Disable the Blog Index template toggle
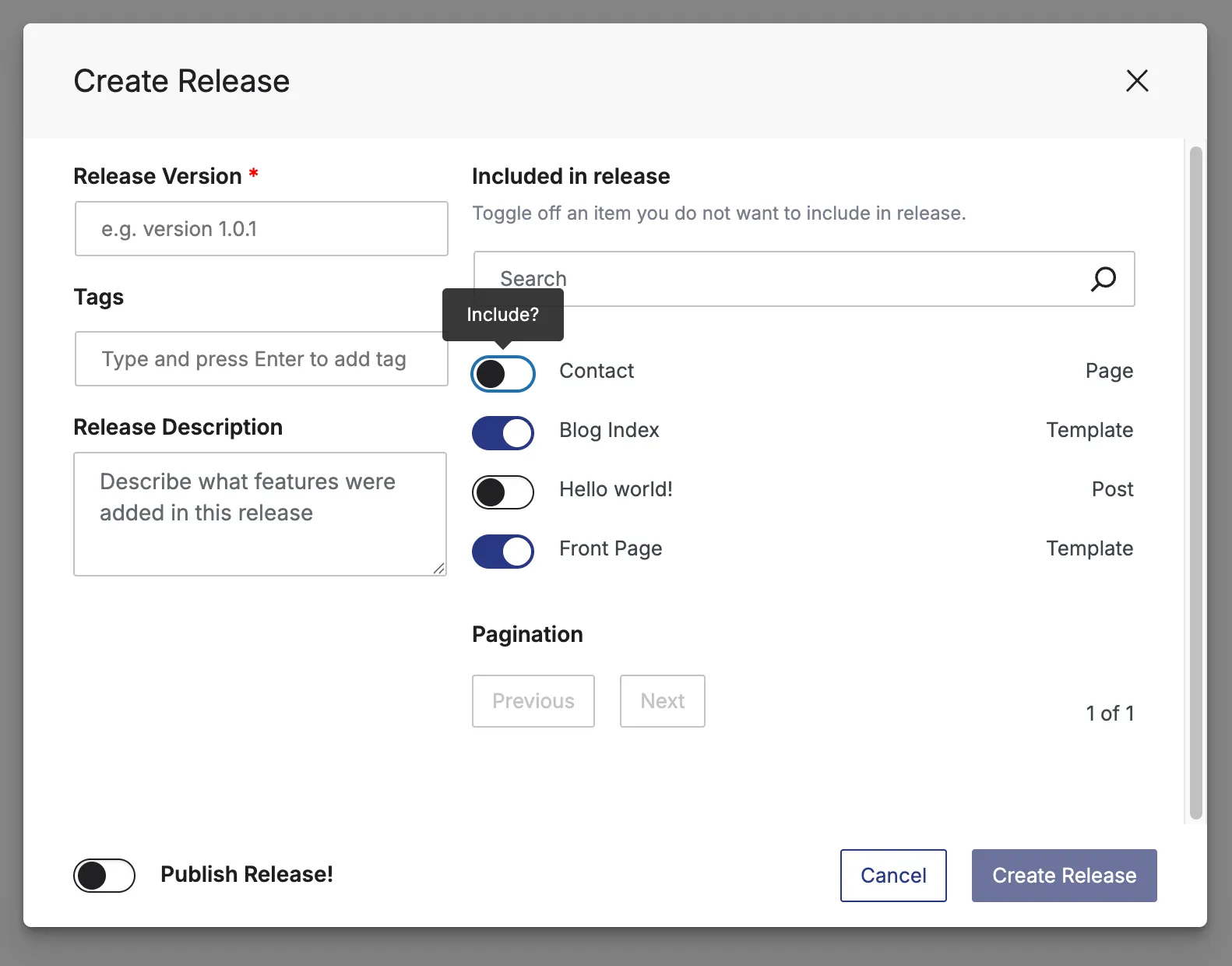The image size is (1232, 966). [503, 433]
